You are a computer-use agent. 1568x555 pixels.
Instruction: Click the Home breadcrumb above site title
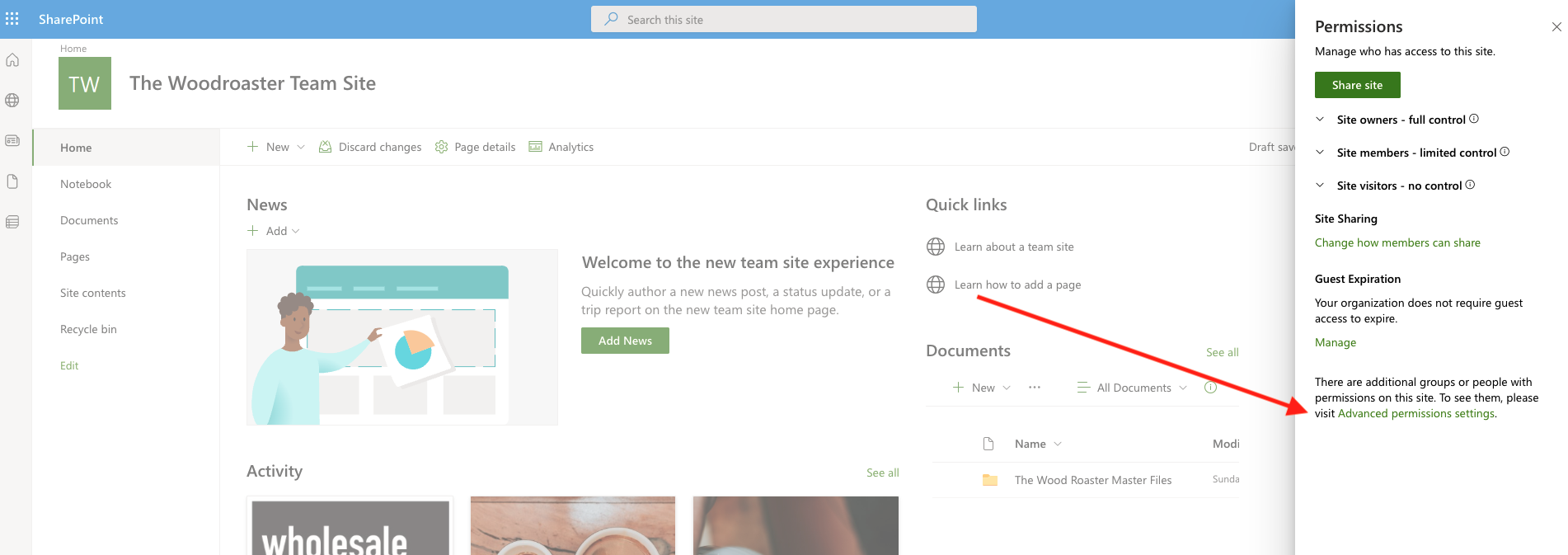click(73, 49)
